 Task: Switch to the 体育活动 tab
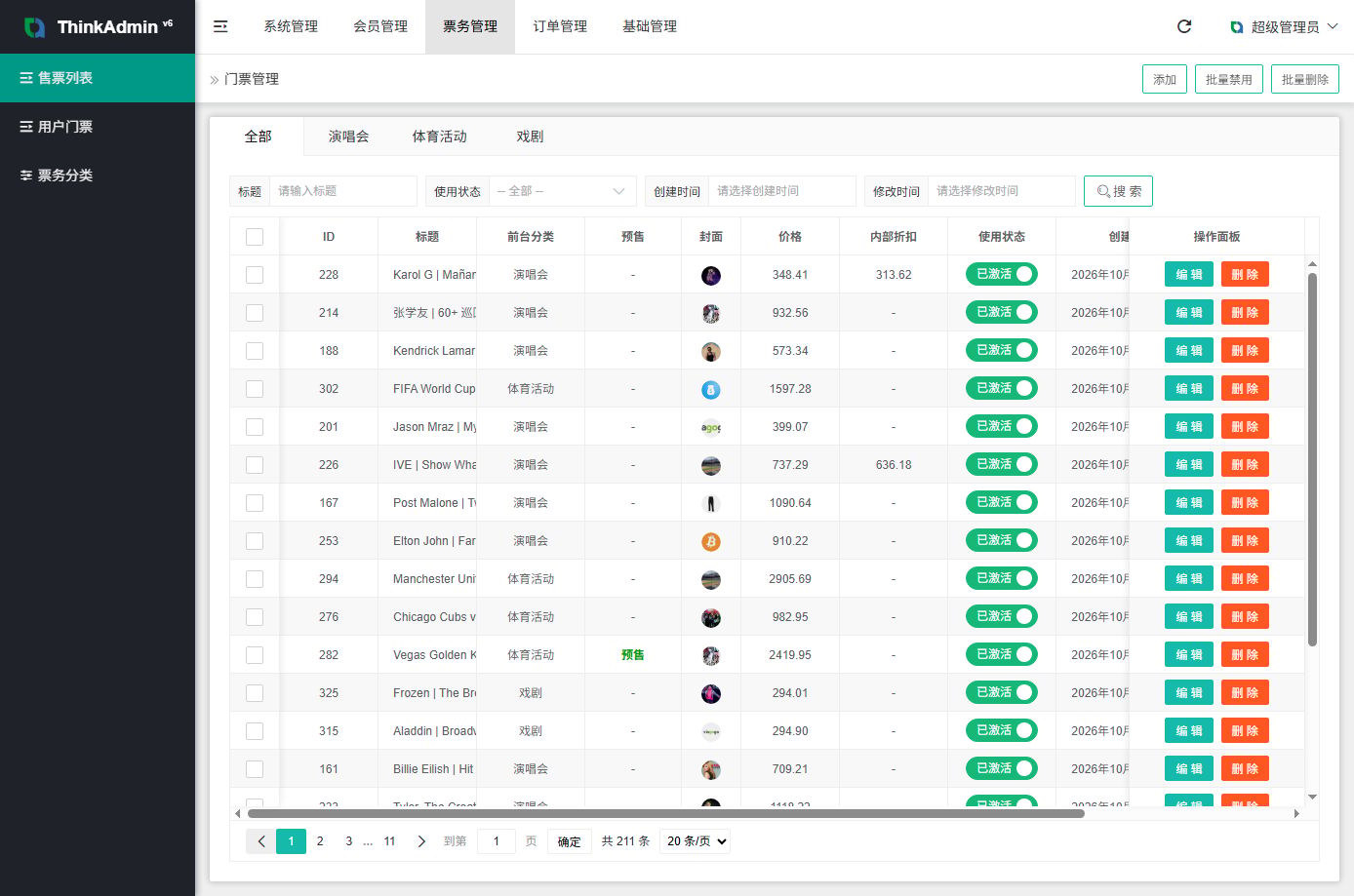tap(439, 136)
